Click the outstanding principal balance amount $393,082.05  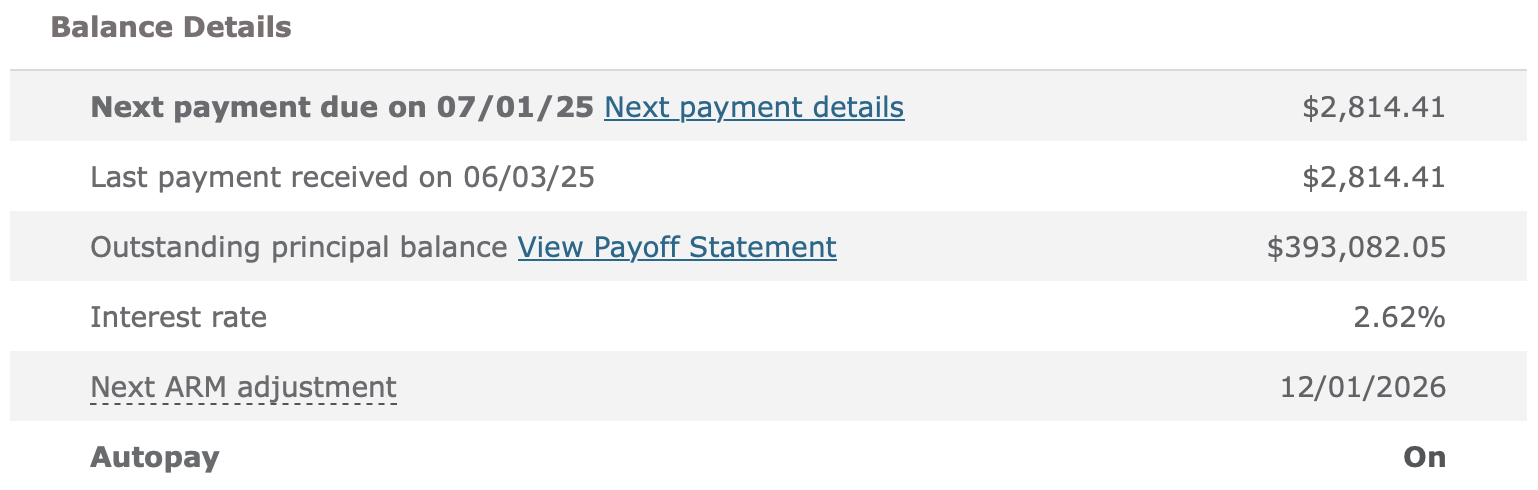point(1356,247)
